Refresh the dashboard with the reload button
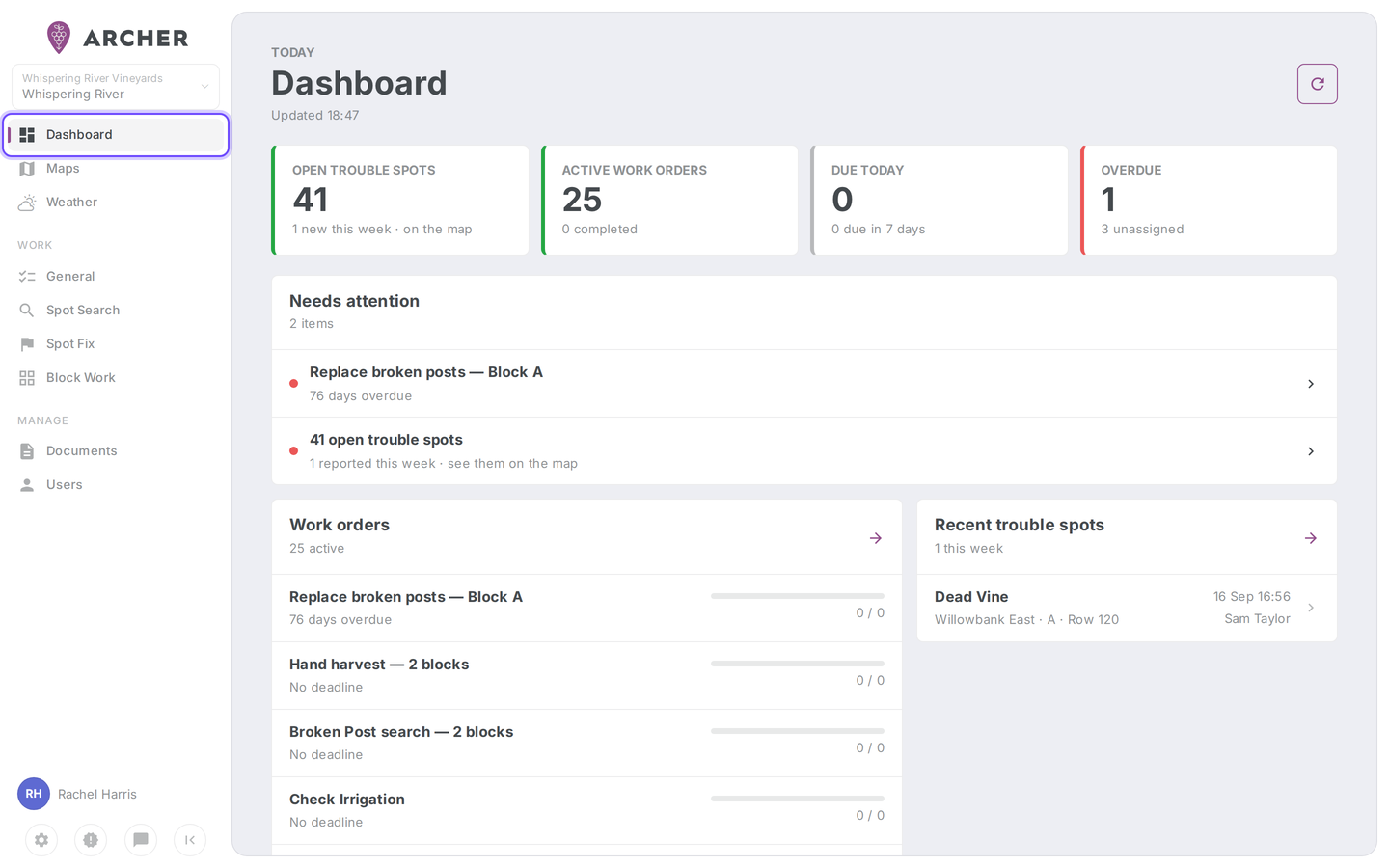Image resolution: width=1389 pixels, height=868 pixels. pos(1318,84)
